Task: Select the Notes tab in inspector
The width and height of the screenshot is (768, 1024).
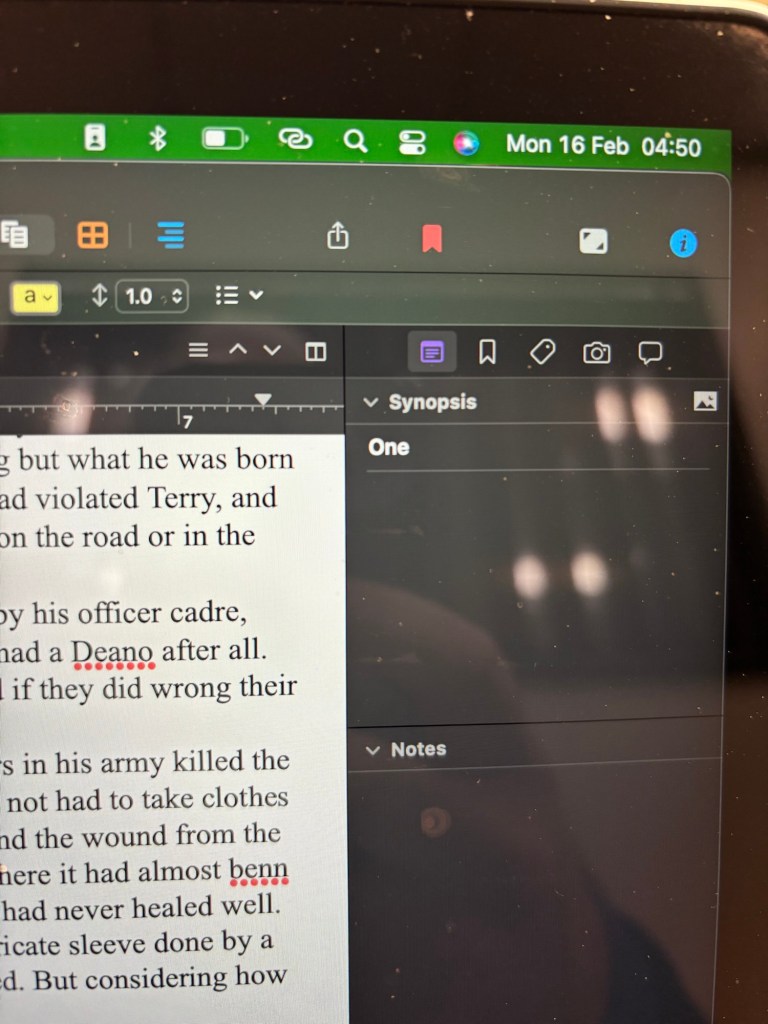Action: pyautogui.click(x=432, y=352)
